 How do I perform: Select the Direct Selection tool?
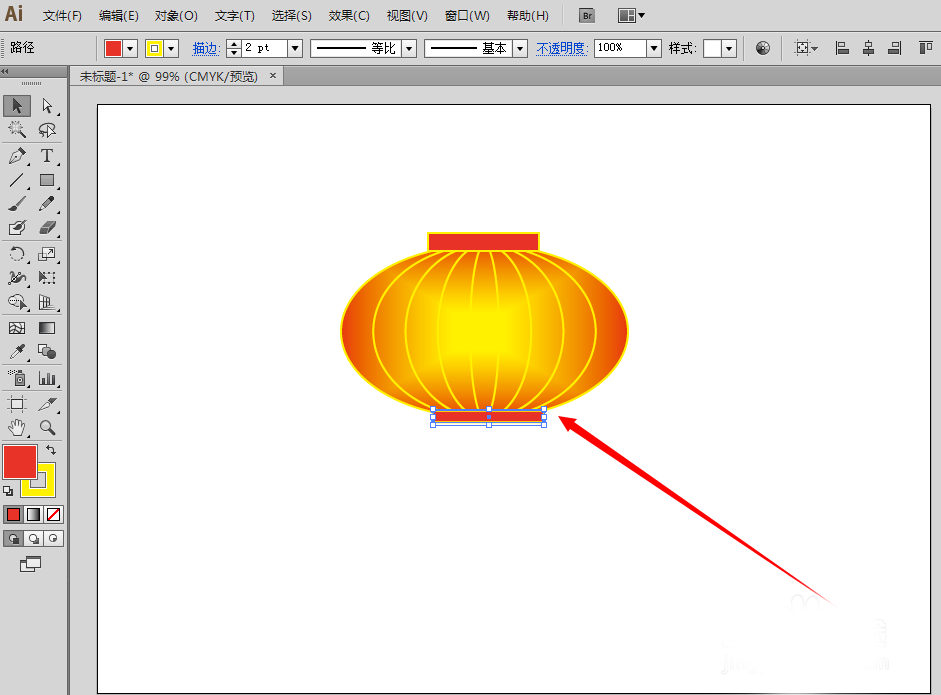click(x=47, y=106)
